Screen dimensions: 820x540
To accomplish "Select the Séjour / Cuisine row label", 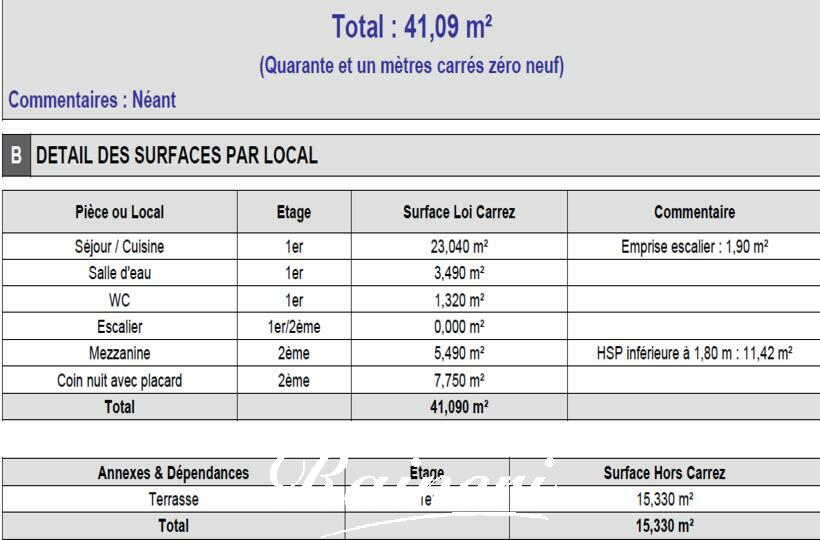I will coord(119,246).
